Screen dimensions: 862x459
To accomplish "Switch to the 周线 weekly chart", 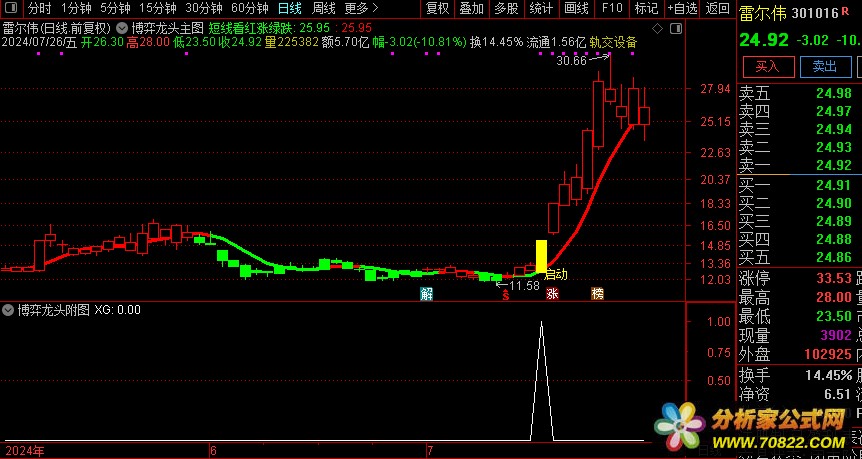I will click(x=324, y=8).
